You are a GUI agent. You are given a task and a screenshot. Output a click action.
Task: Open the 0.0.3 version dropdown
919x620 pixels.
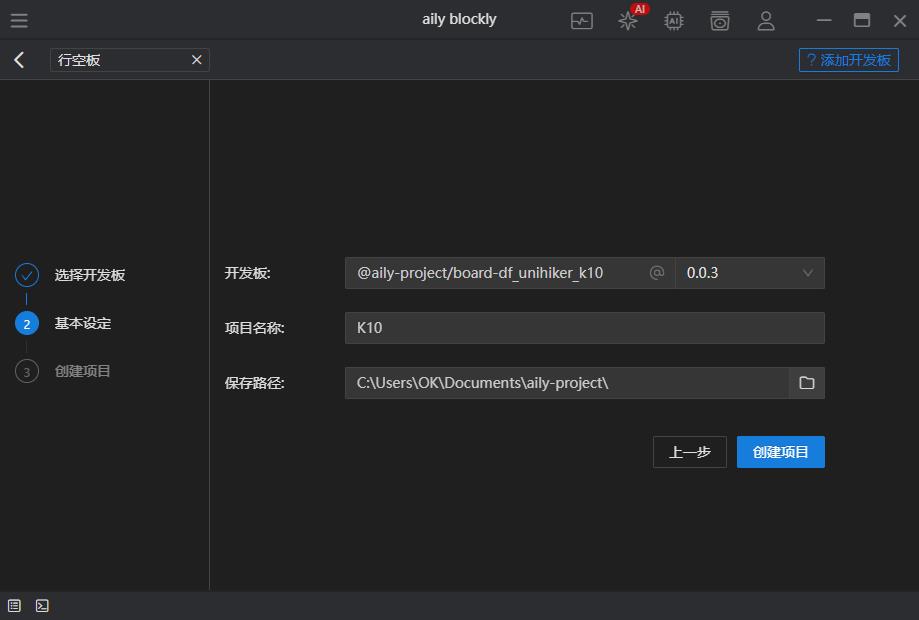click(750, 273)
